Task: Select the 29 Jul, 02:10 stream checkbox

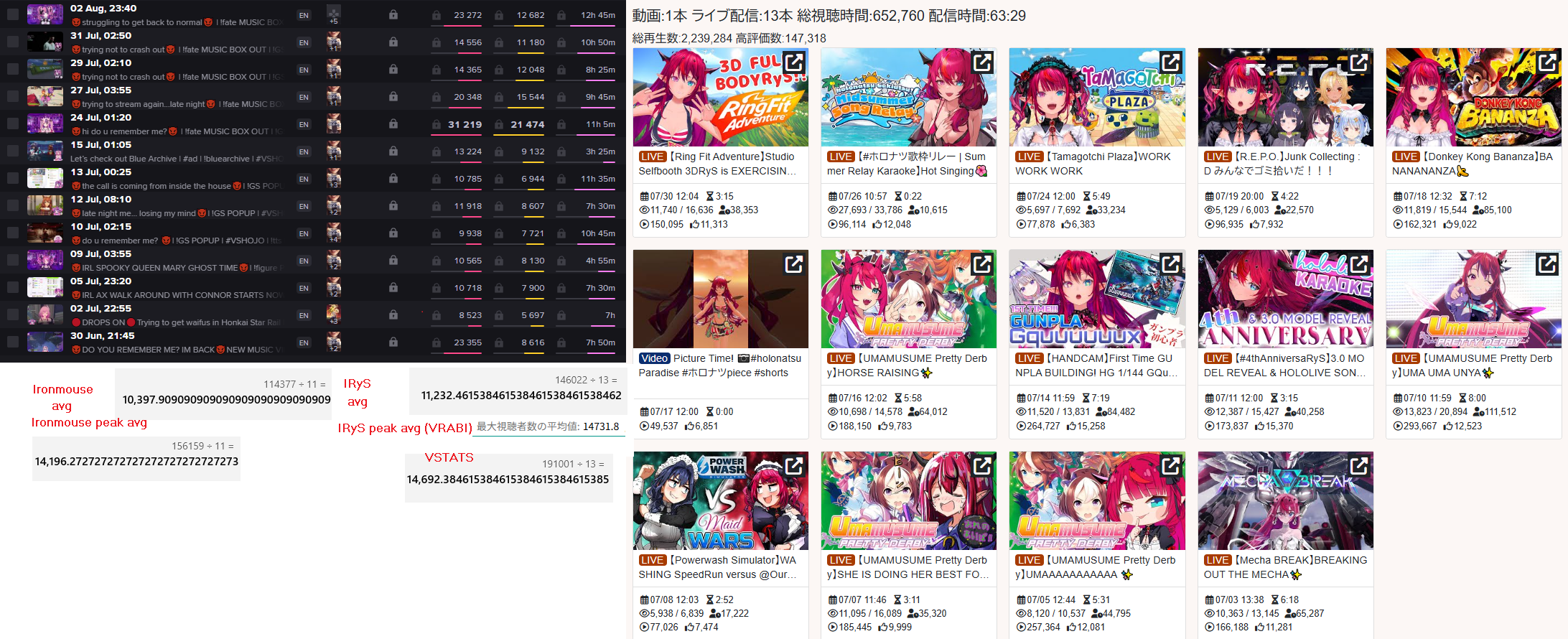Action: click(13, 69)
